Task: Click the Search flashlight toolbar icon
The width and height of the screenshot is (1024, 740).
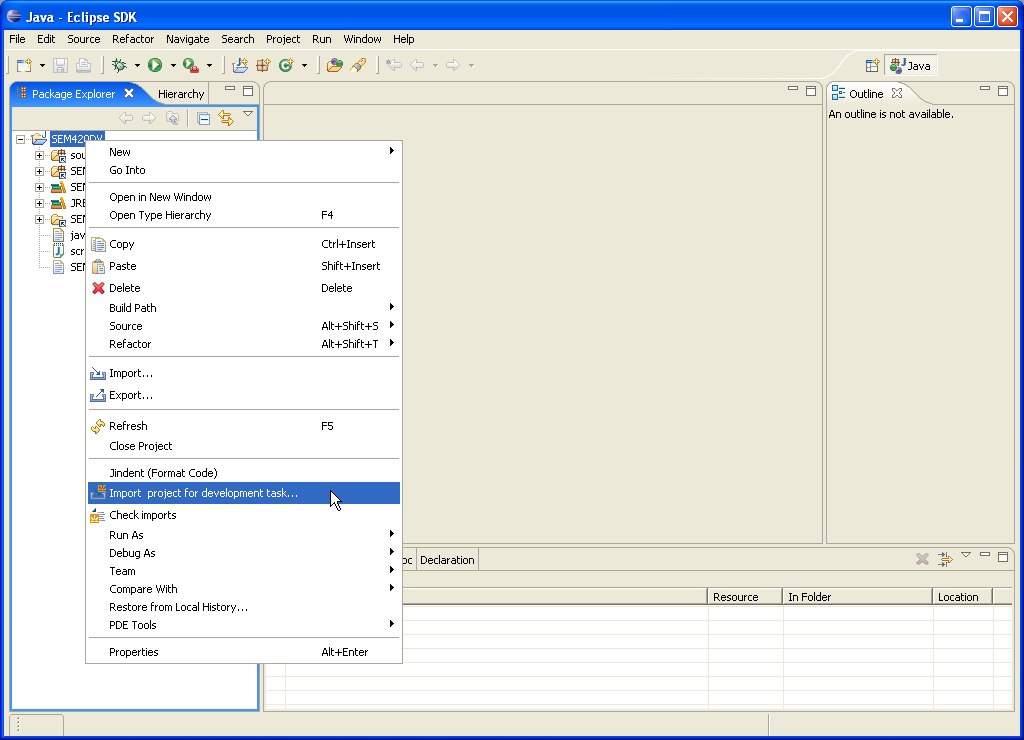Action: pyautogui.click(x=358, y=65)
